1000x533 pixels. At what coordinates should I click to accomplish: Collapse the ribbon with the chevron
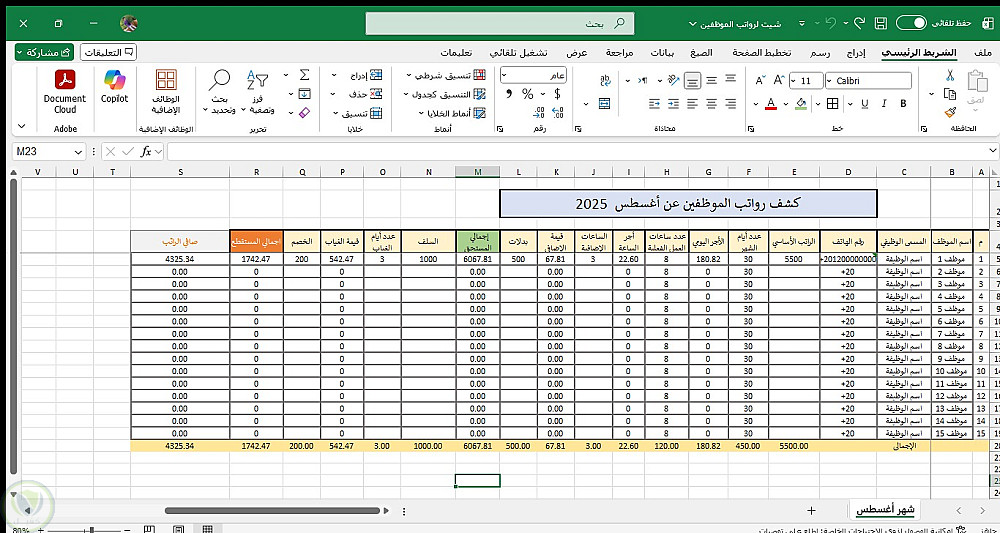coord(22,126)
